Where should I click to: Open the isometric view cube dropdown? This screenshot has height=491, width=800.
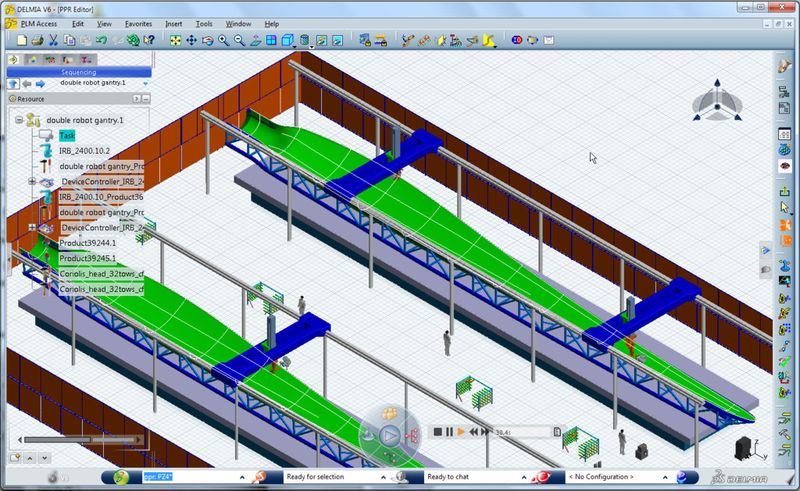(295, 47)
